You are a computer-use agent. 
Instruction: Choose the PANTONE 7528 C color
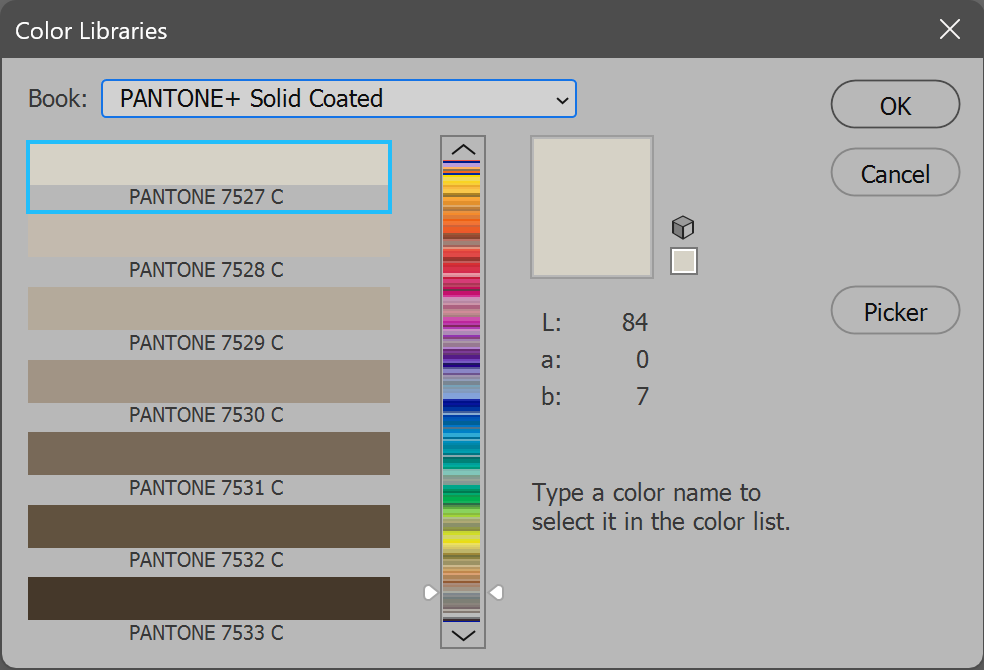pyautogui.click(x=208, y=237)
